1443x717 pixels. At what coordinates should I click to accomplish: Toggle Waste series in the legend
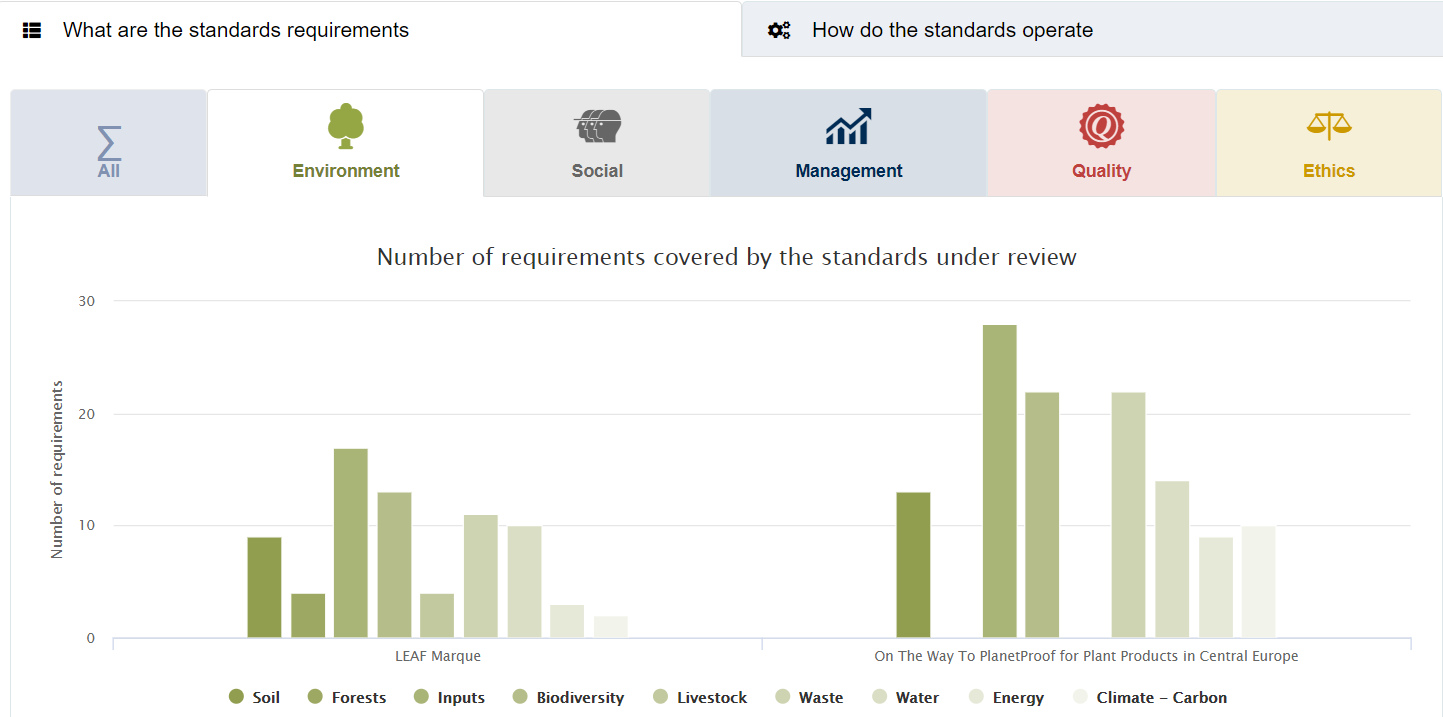(808, 698)
